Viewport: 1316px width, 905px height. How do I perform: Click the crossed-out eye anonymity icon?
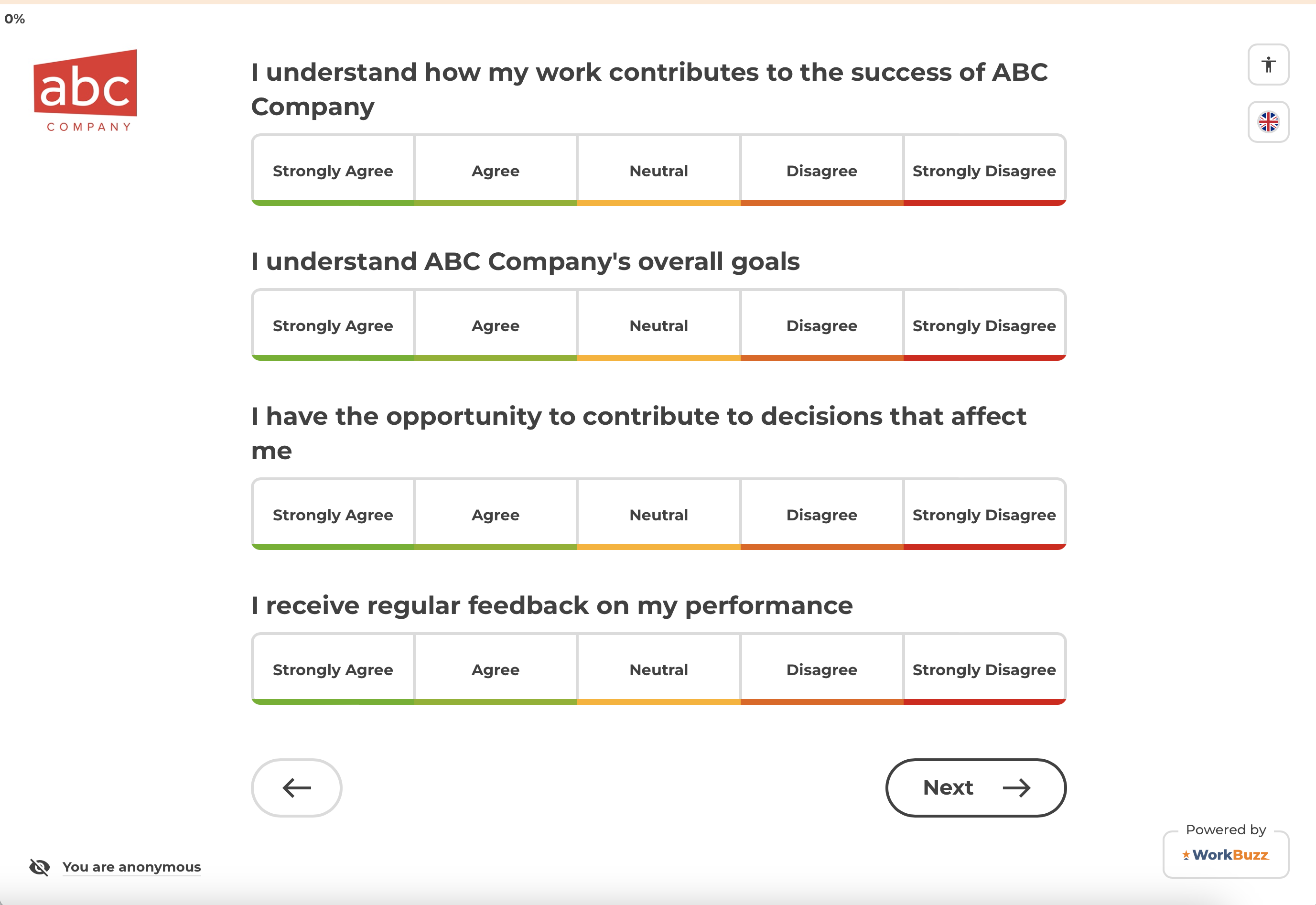tap(40, 866)
